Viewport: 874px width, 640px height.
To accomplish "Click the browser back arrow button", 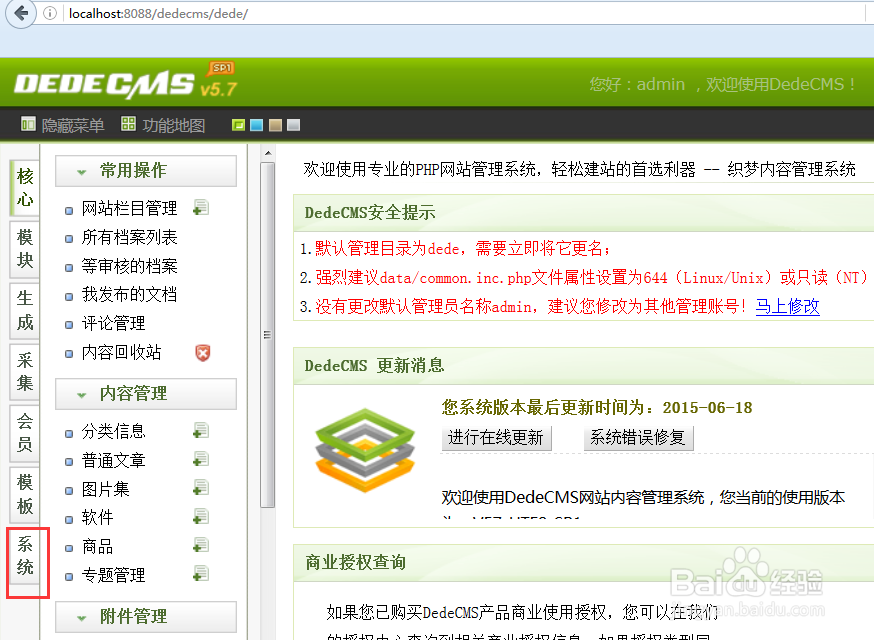I will click(x=21, y=12).
